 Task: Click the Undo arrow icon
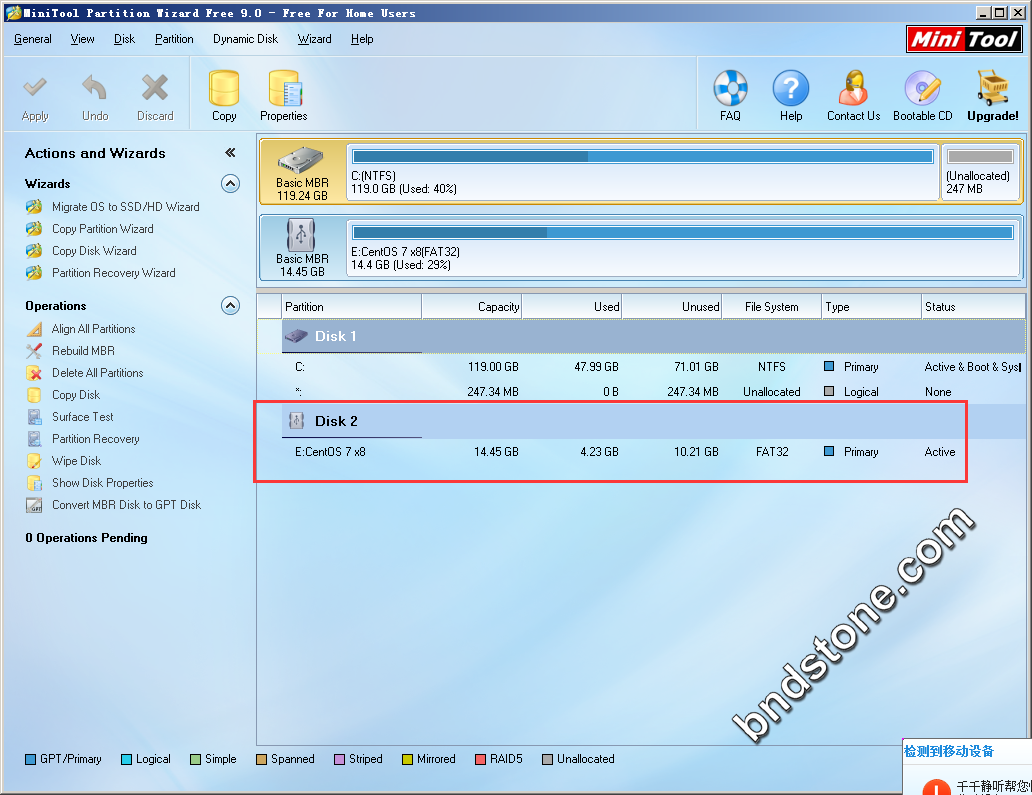[95, 87]
